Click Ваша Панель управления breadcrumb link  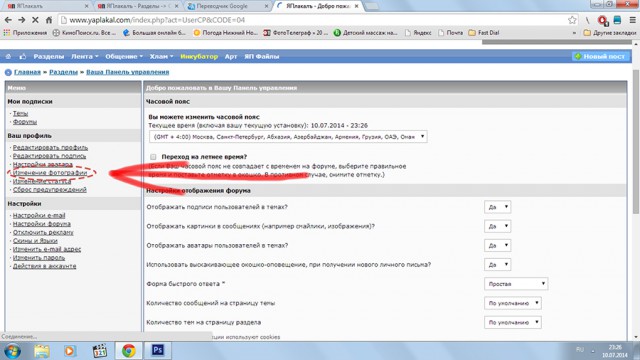coord(127,72)
